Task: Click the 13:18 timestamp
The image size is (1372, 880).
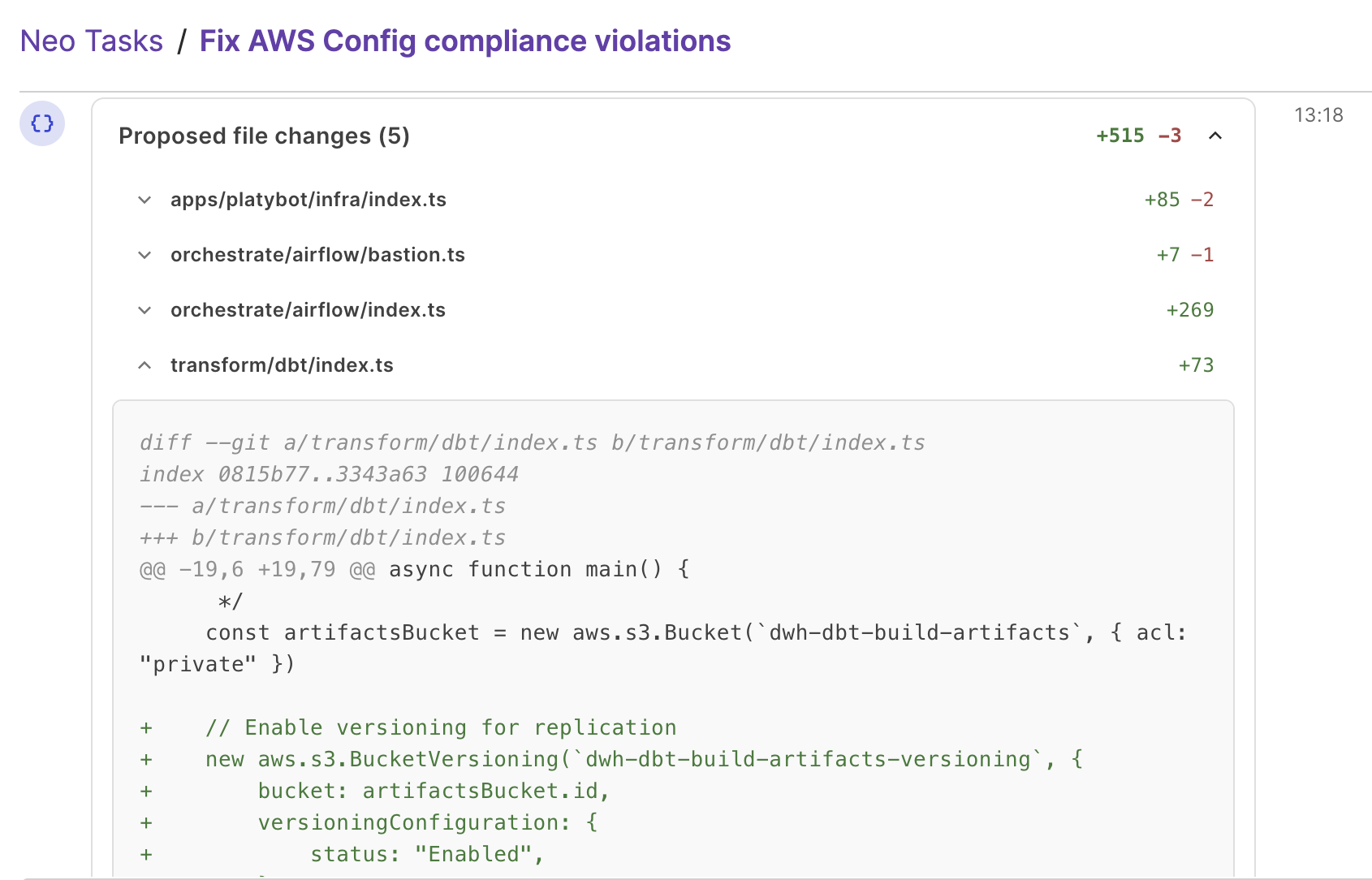Action: [1318, 115]
